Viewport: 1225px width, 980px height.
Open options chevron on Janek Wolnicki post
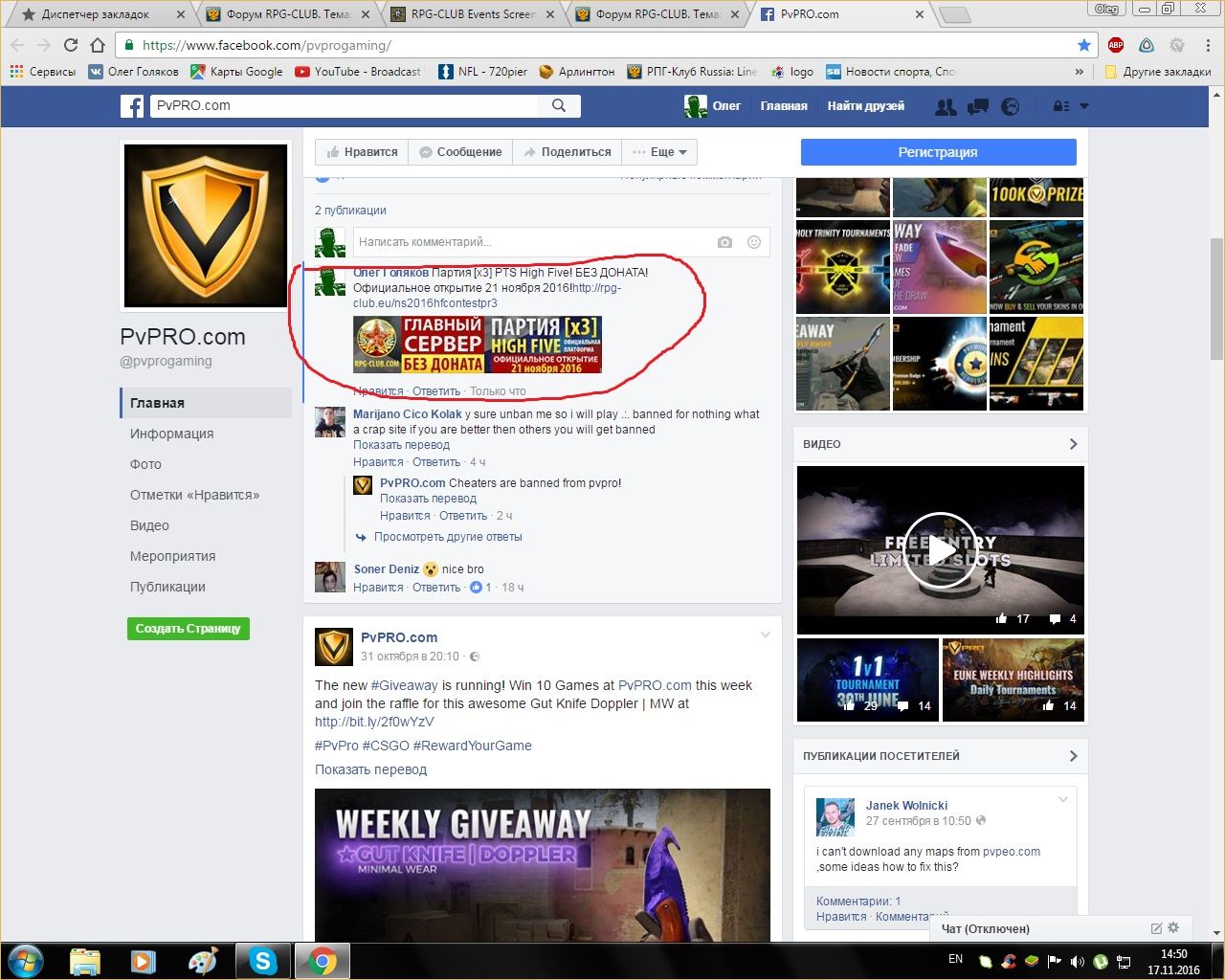coord(1062,800)
